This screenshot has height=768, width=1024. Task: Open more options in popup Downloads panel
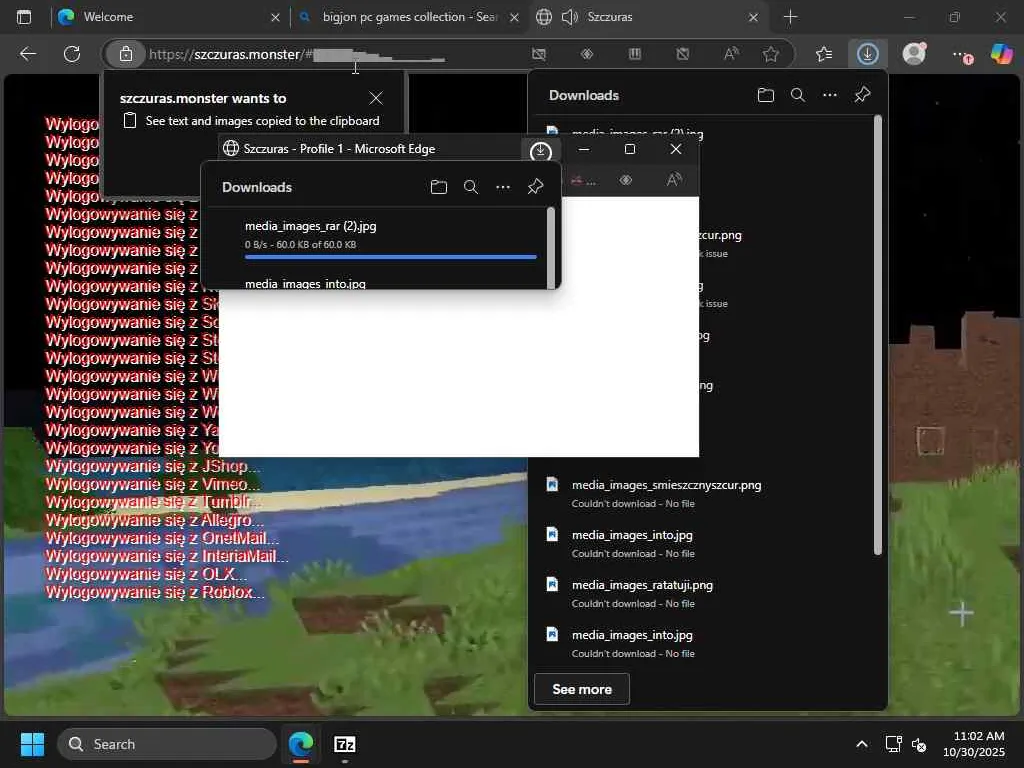click(503, 187)
